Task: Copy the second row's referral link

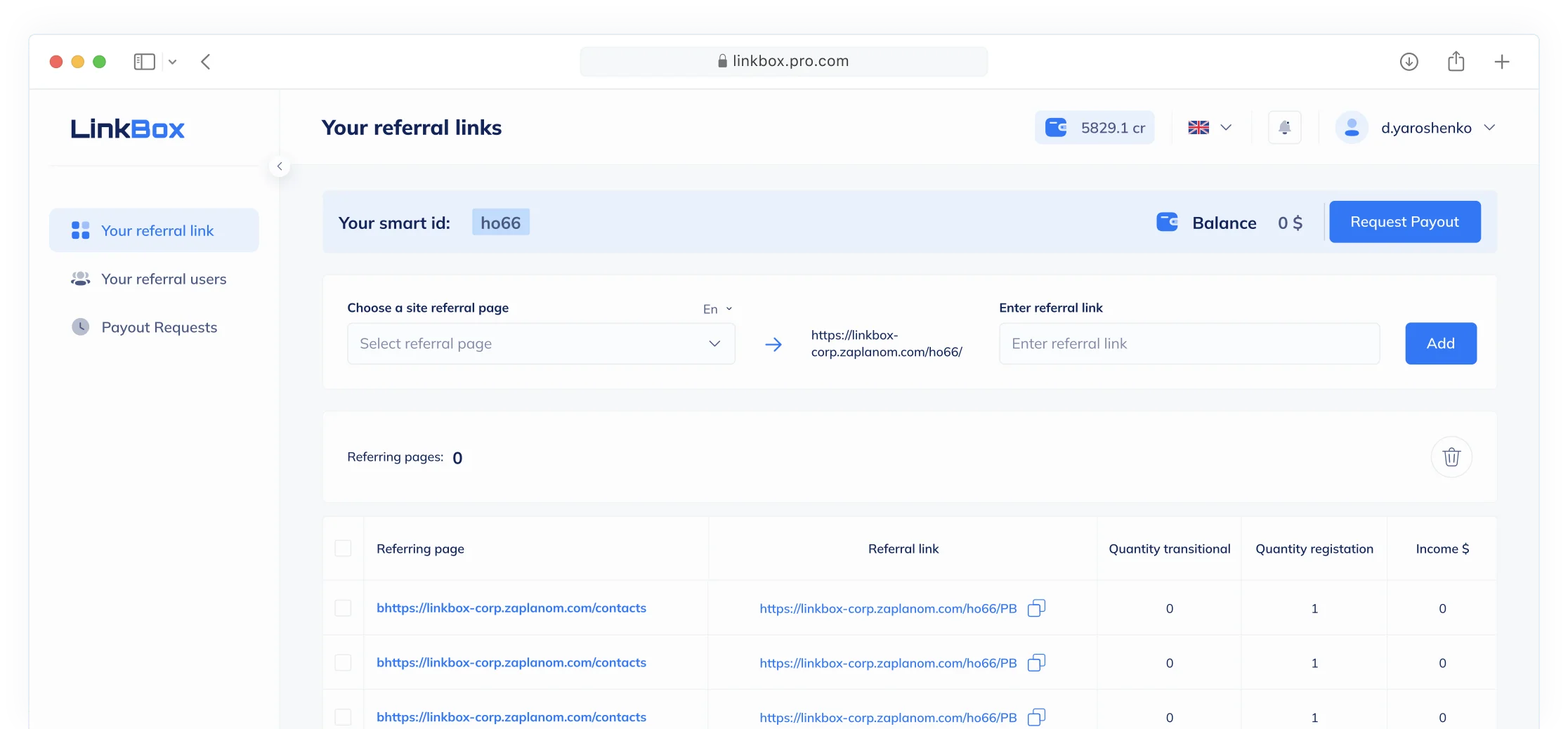Action: point(1037,663)
